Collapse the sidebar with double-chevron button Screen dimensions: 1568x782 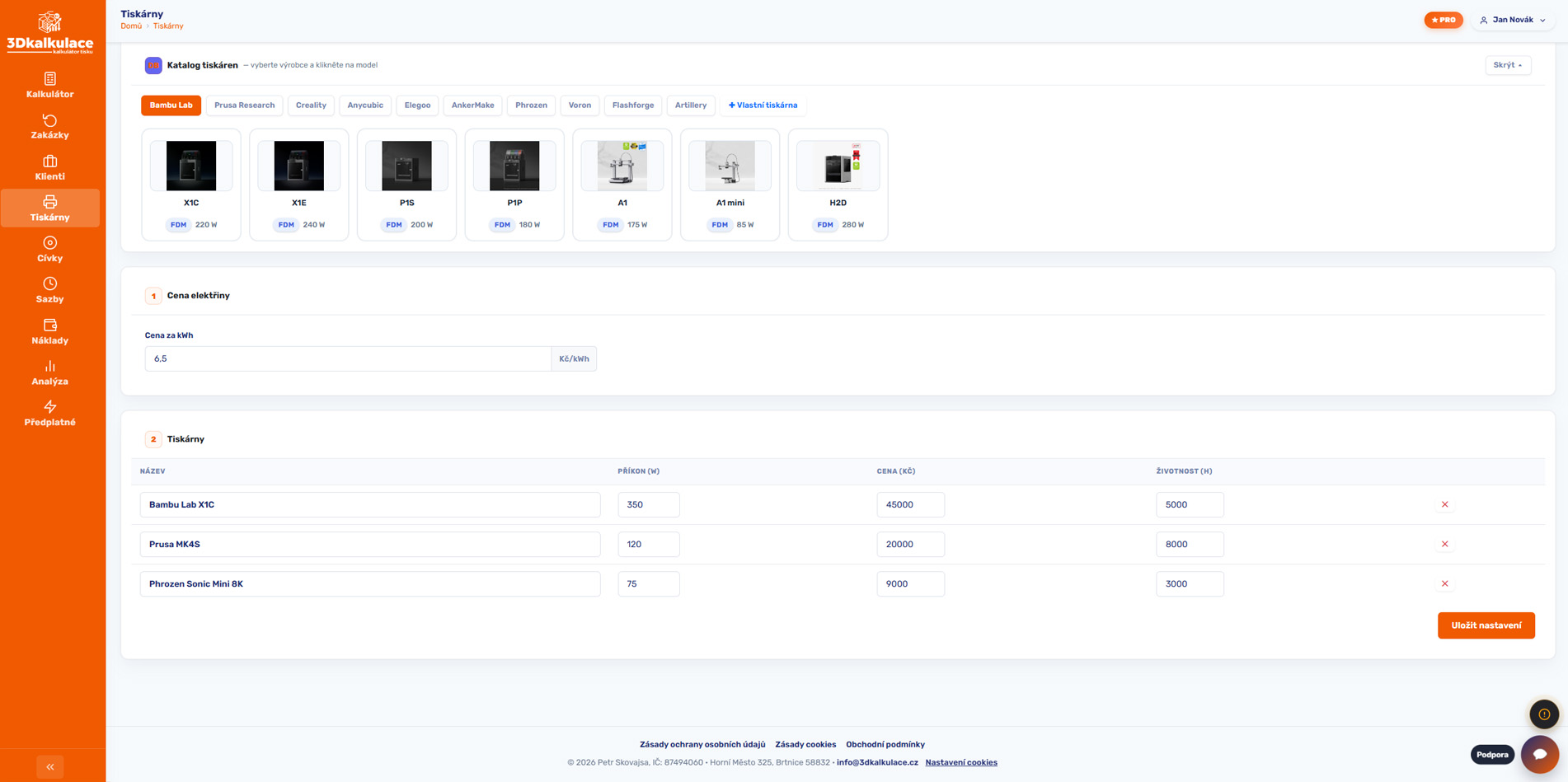click(x=50, y=767)
